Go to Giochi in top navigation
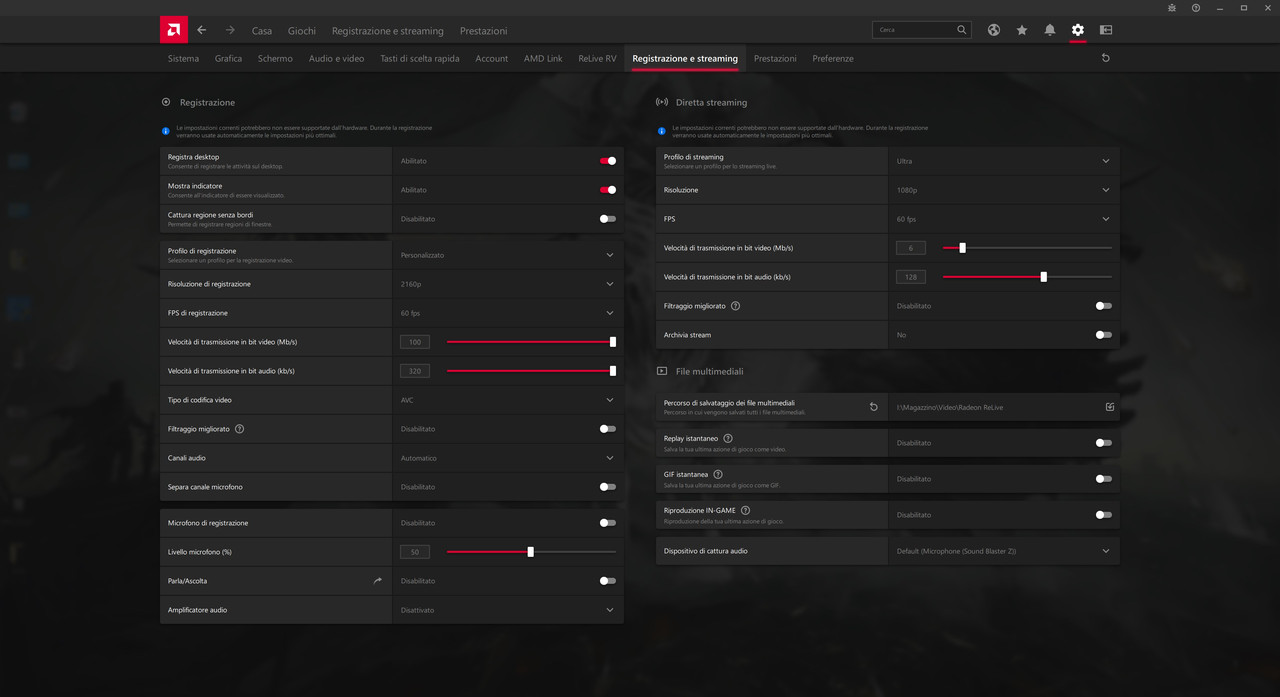1280x697 pixels. tap(302, 31)
